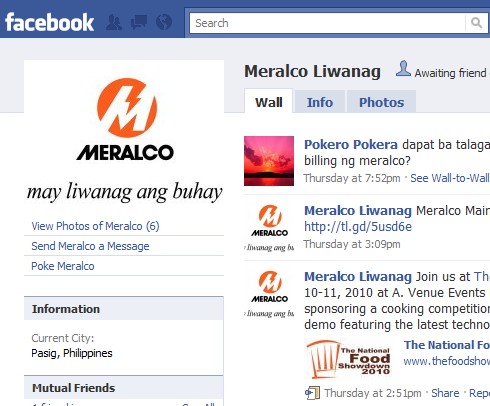This screenshot has height=406, width=490.
Task: Click See Wall-to-Wall link
Action: [x=450, y=178]
